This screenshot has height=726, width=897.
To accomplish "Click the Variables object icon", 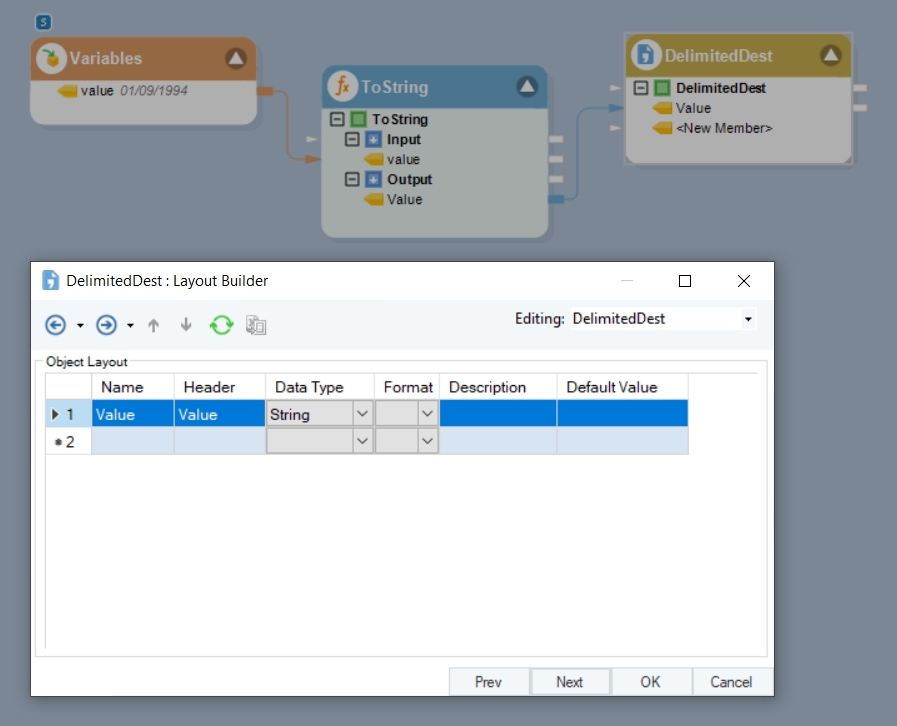I will pyautogui.click(x=51, y=58).
